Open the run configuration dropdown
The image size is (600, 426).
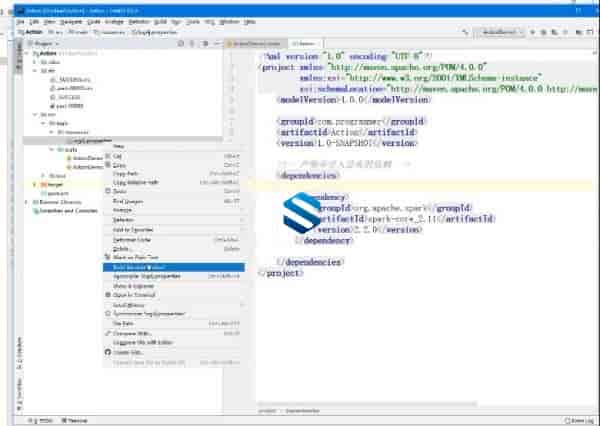click(x=501, y=32)
